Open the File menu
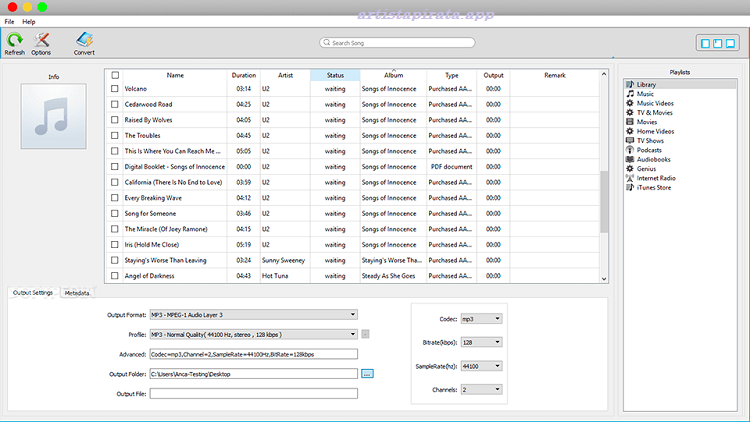The width and height of the screenshot is (750, 422). tap(9, 21)
